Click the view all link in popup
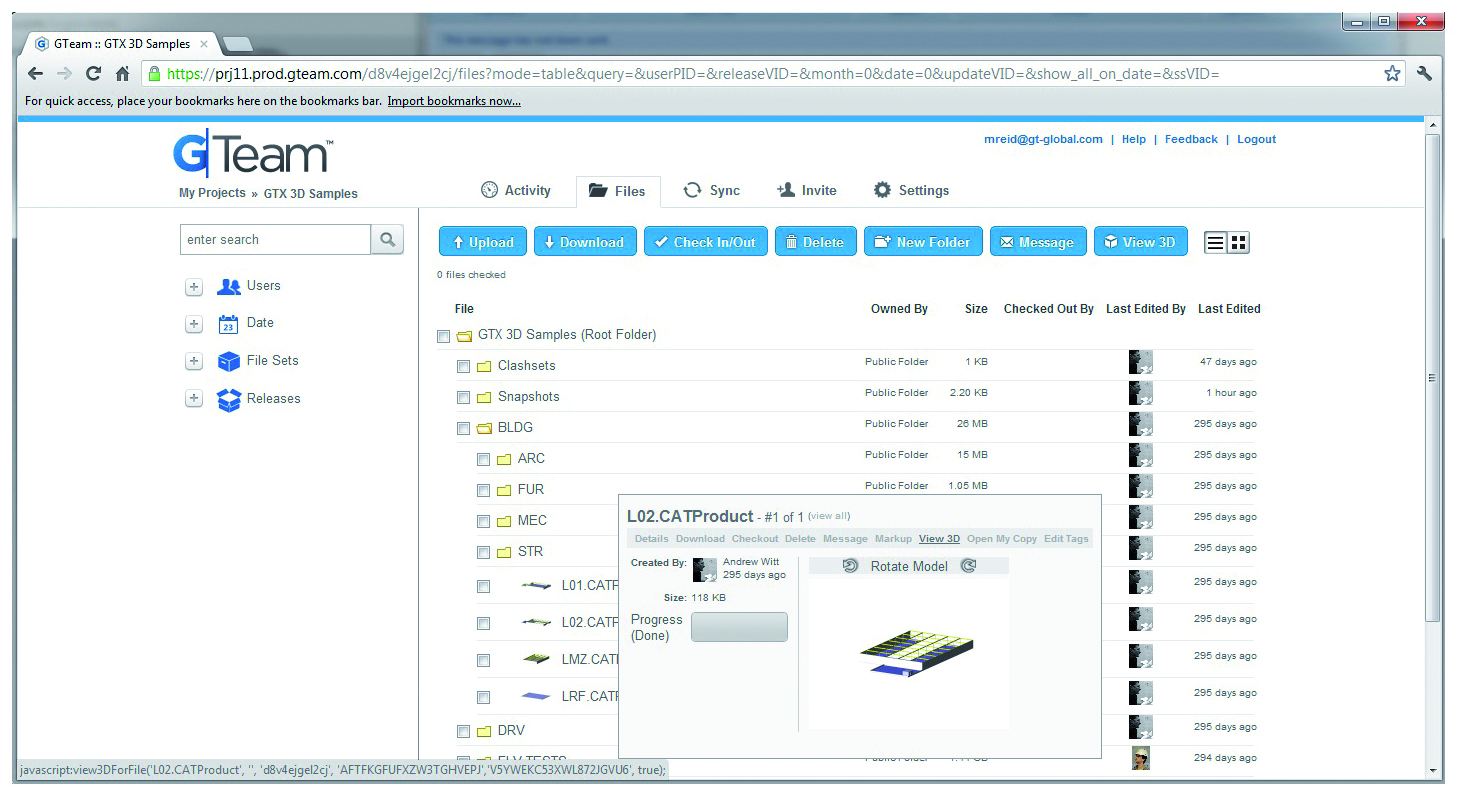Screen dimensions: 1458x796 pyautogui.click(x=829, y=516)
